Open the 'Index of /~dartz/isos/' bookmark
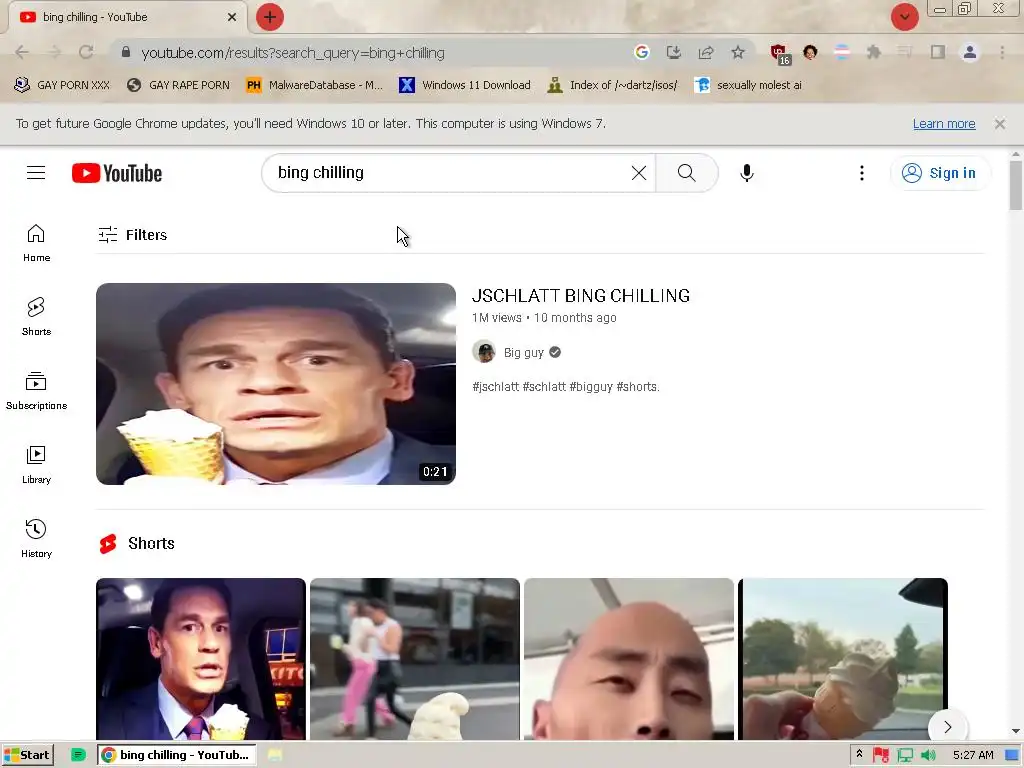Image resolution: width=1024 pixels, height=768 pixels. [x=613, y=85]
